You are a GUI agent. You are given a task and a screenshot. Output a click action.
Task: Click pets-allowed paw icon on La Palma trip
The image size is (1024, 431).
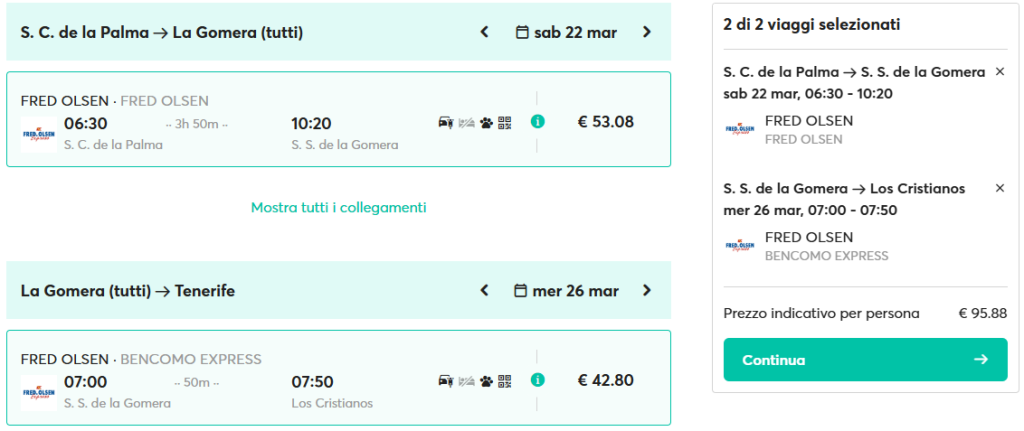pos(486,123)
